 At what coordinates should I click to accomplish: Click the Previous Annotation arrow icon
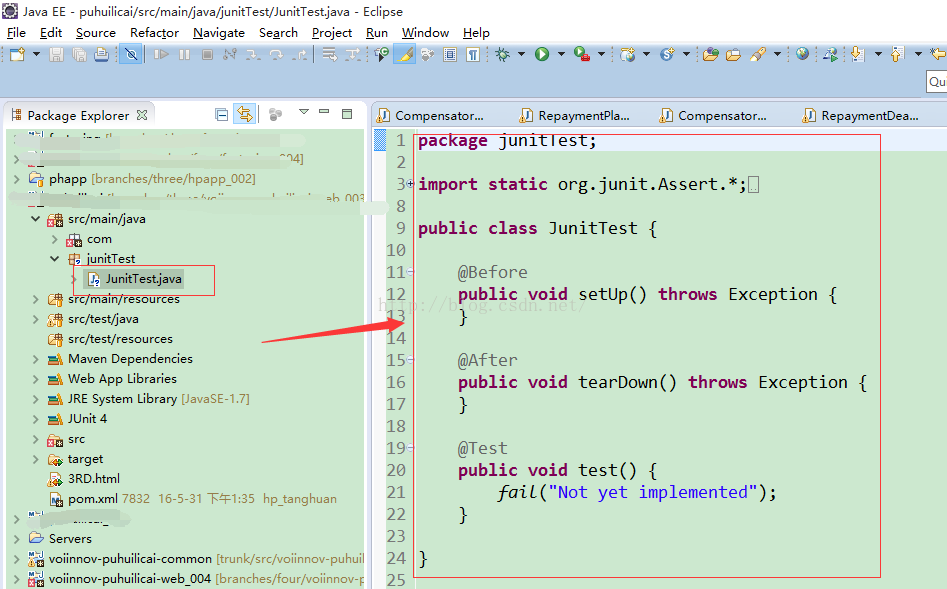tap(897, 54)
